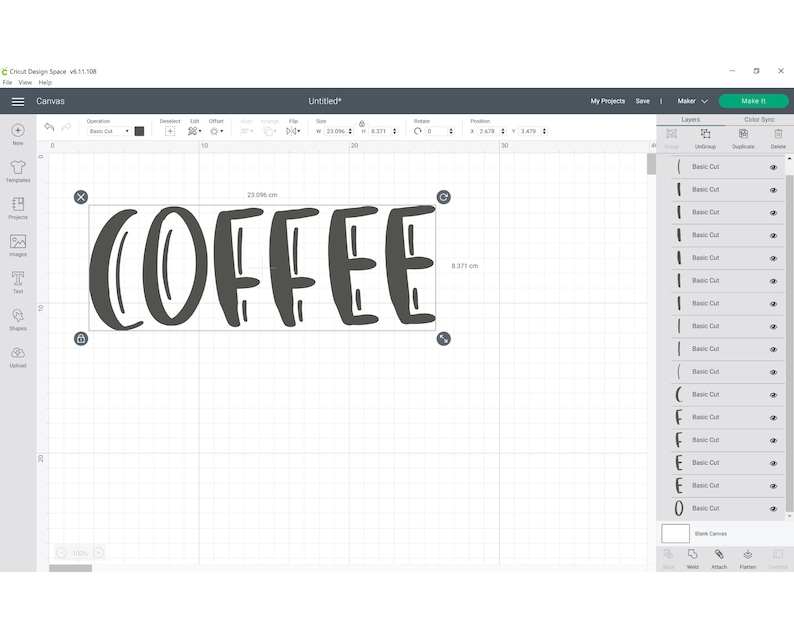Switch to the Layers tab
The width and height of the screenshot is (794, 638).
[690, 119]
